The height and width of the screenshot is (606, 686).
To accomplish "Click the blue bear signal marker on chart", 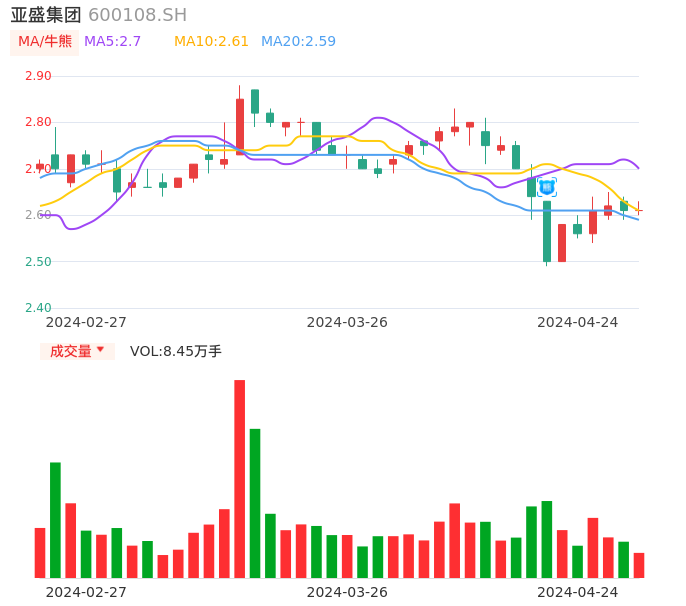I will coord(547,187).
